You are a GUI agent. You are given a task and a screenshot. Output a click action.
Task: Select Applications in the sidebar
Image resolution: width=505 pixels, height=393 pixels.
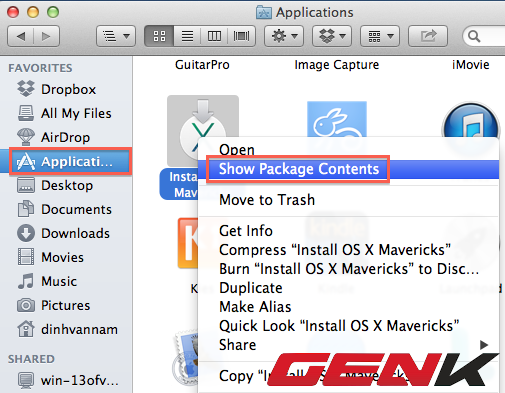coord(66,161)
